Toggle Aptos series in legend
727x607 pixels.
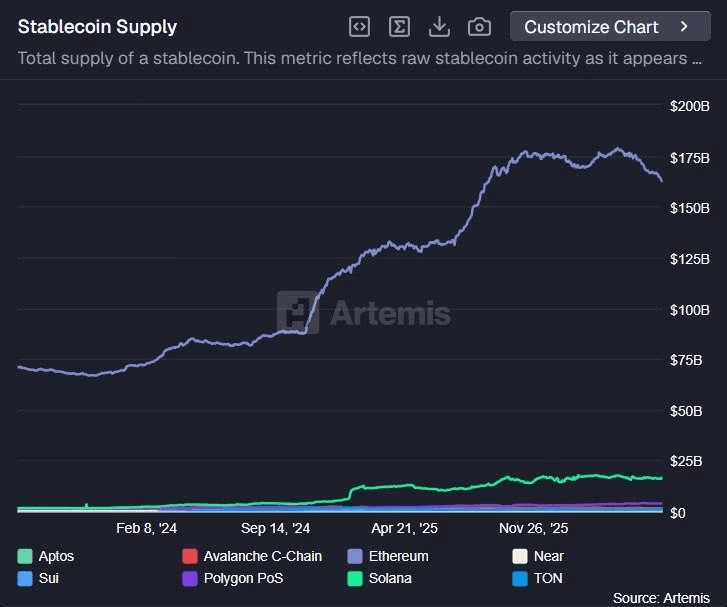point(45,556)
